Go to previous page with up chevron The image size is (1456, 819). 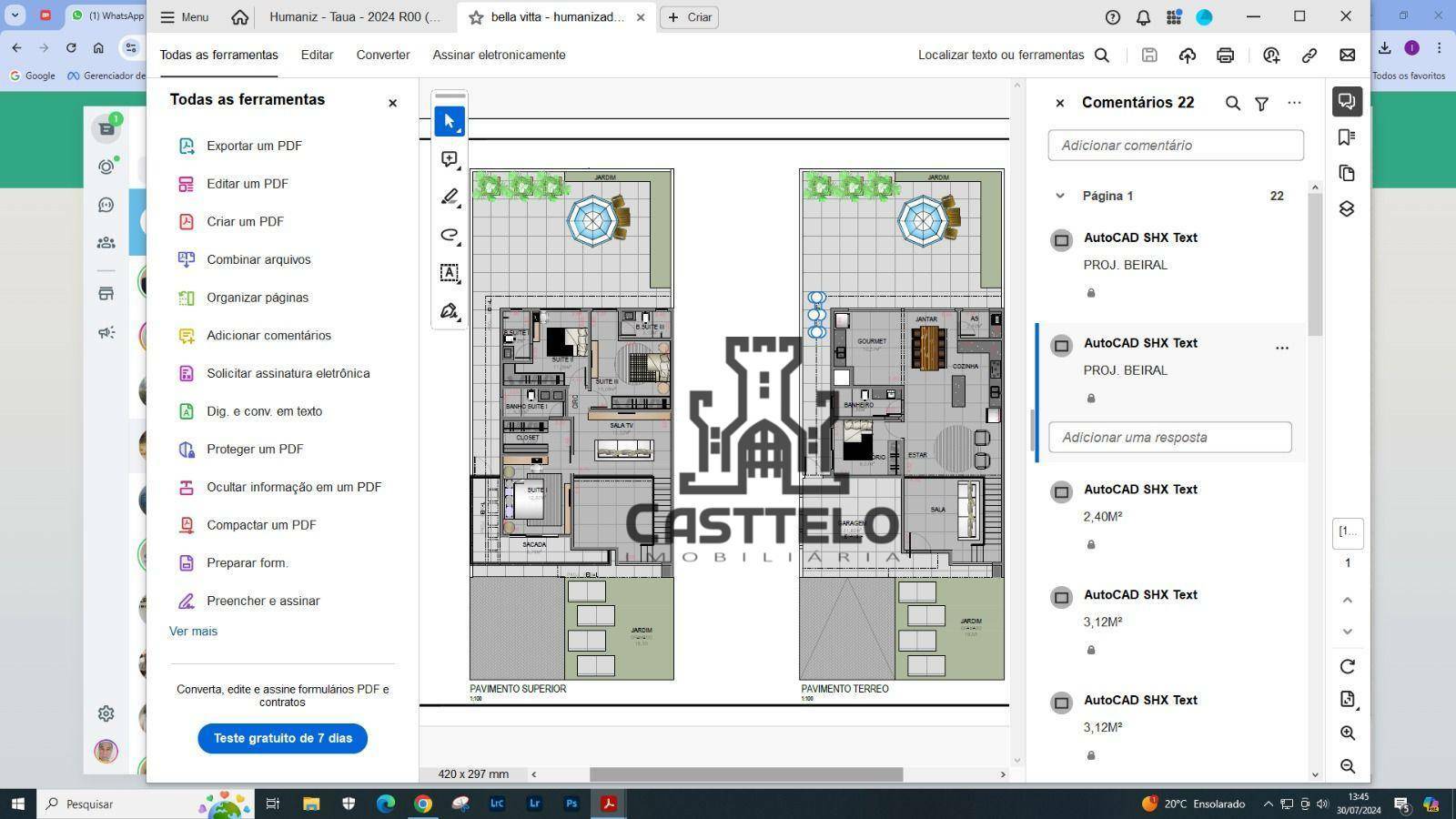[x=1348, y=600]
